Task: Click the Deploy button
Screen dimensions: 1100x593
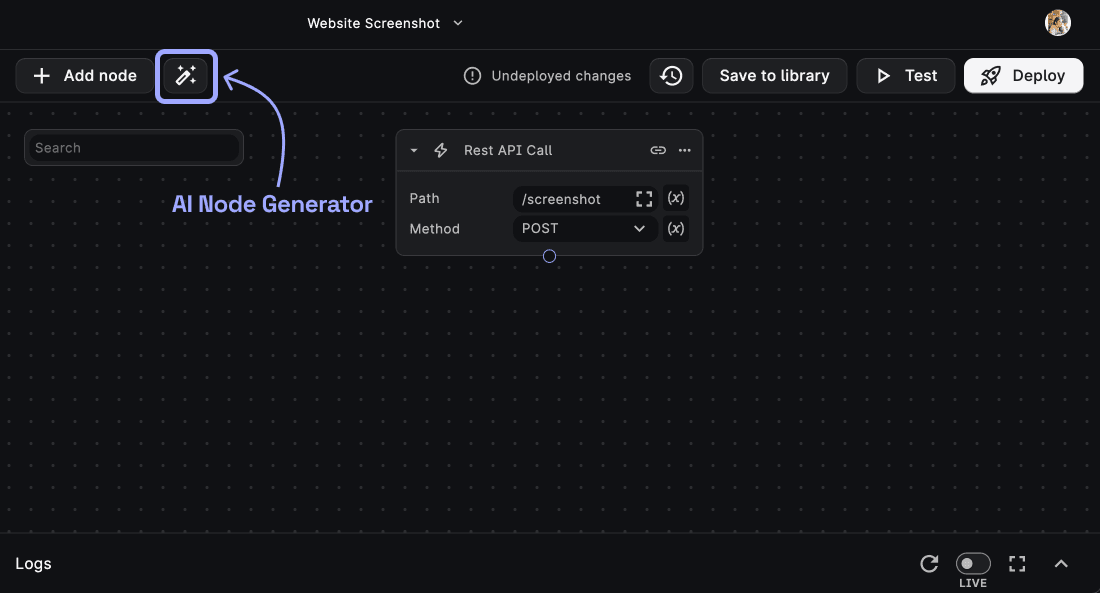Action: coord(1023,75)
